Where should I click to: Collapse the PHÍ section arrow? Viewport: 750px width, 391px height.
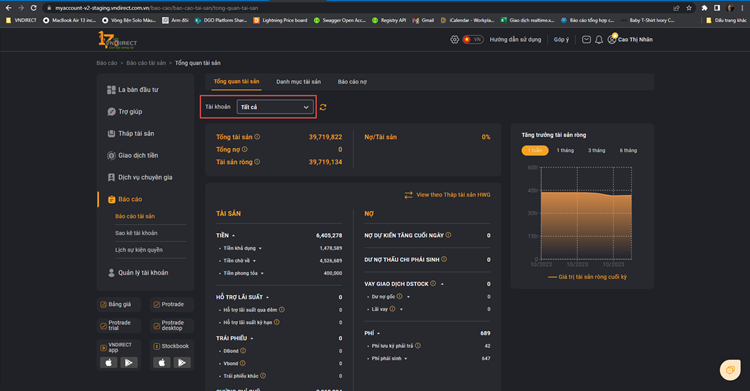pyautogui.click(x=378, y=333)
